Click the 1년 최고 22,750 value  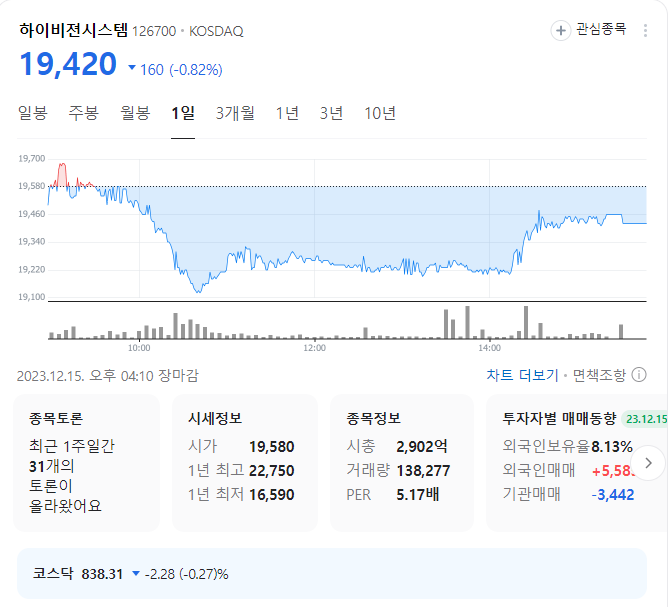click(x=271, y=470)
